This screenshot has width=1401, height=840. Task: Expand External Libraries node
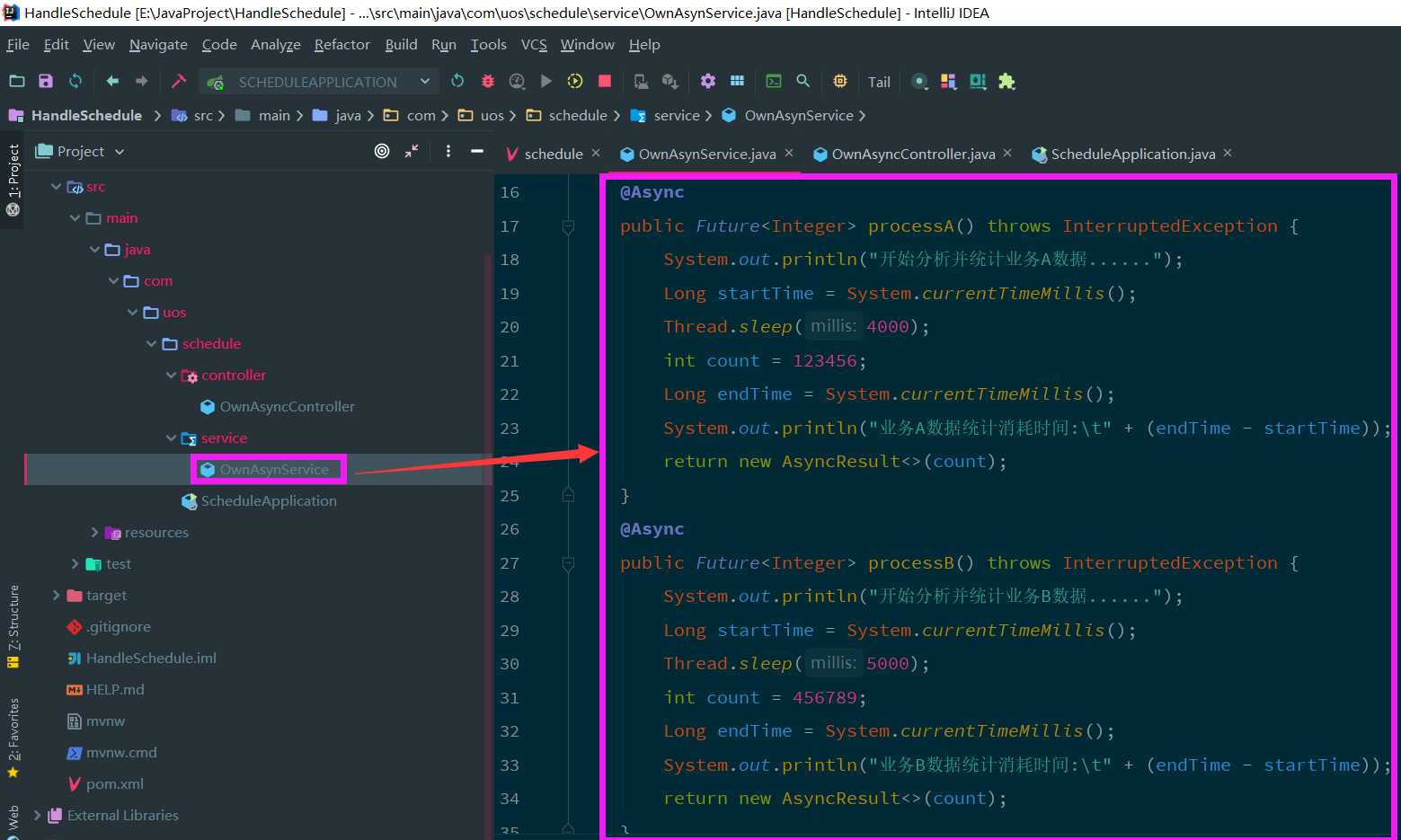tap(37, 816)
